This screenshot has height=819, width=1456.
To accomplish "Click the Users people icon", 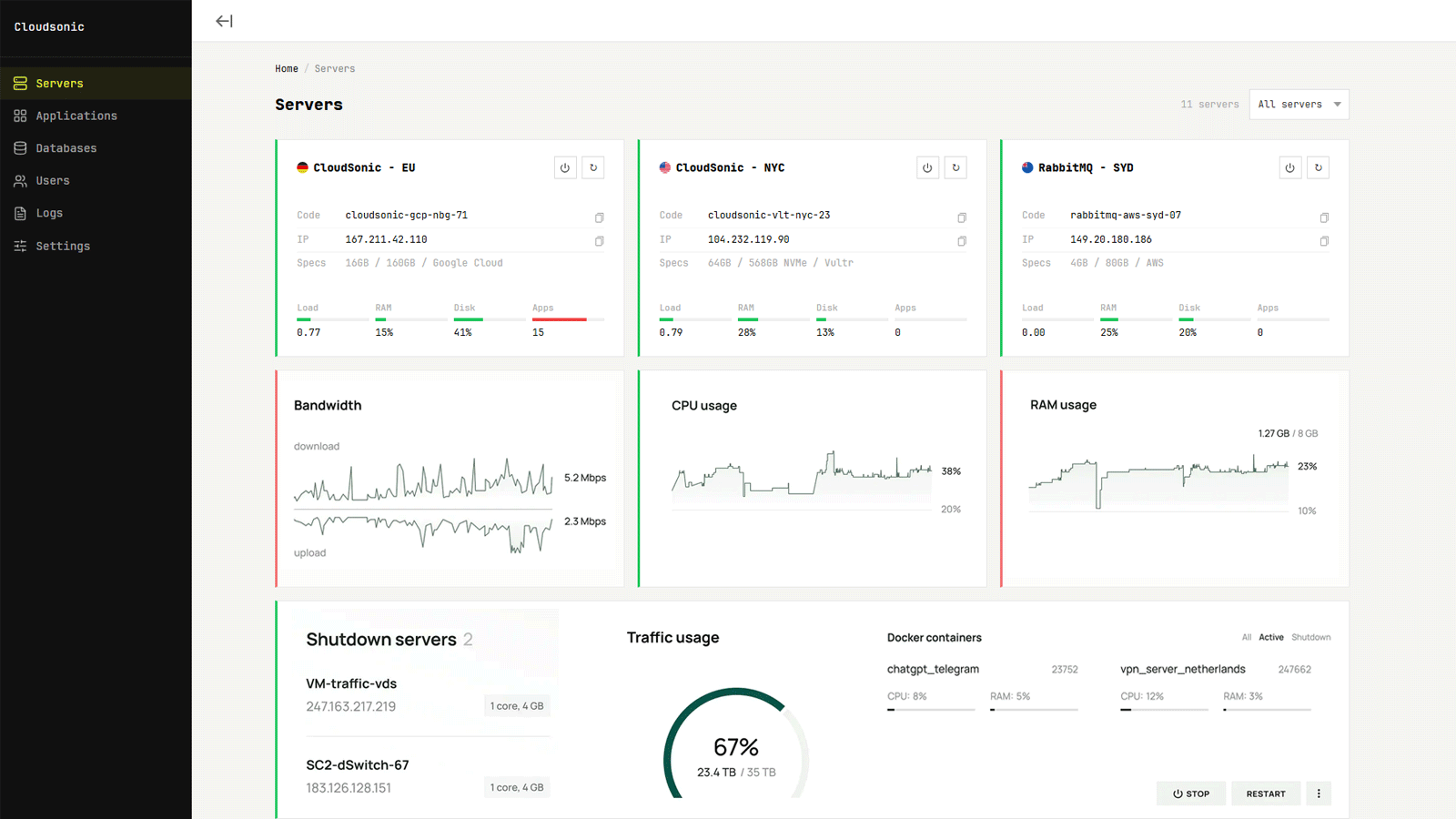I will 20,180.
